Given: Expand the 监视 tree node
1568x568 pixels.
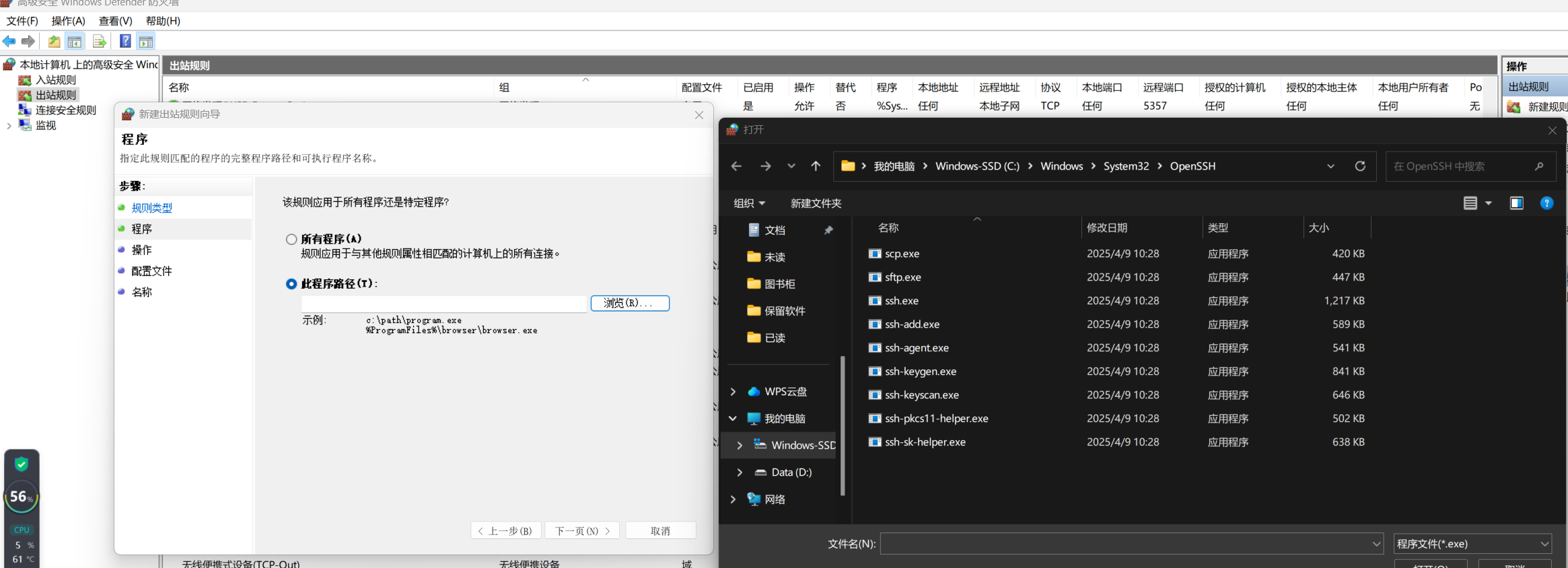Looking at the screenshot, I should [9, 126].
